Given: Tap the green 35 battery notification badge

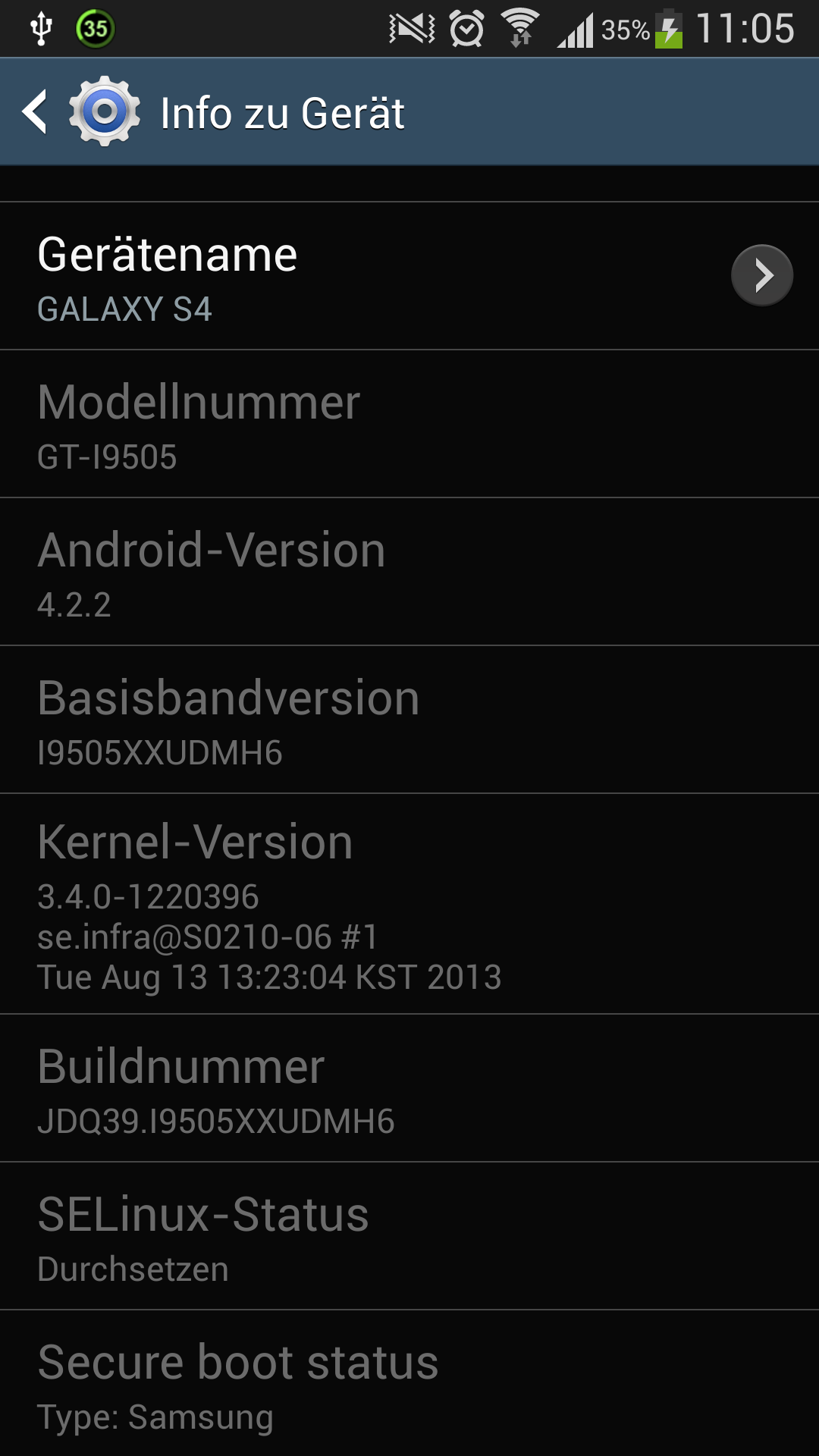Looking at the screenshot, I should [x=95, y=29].
